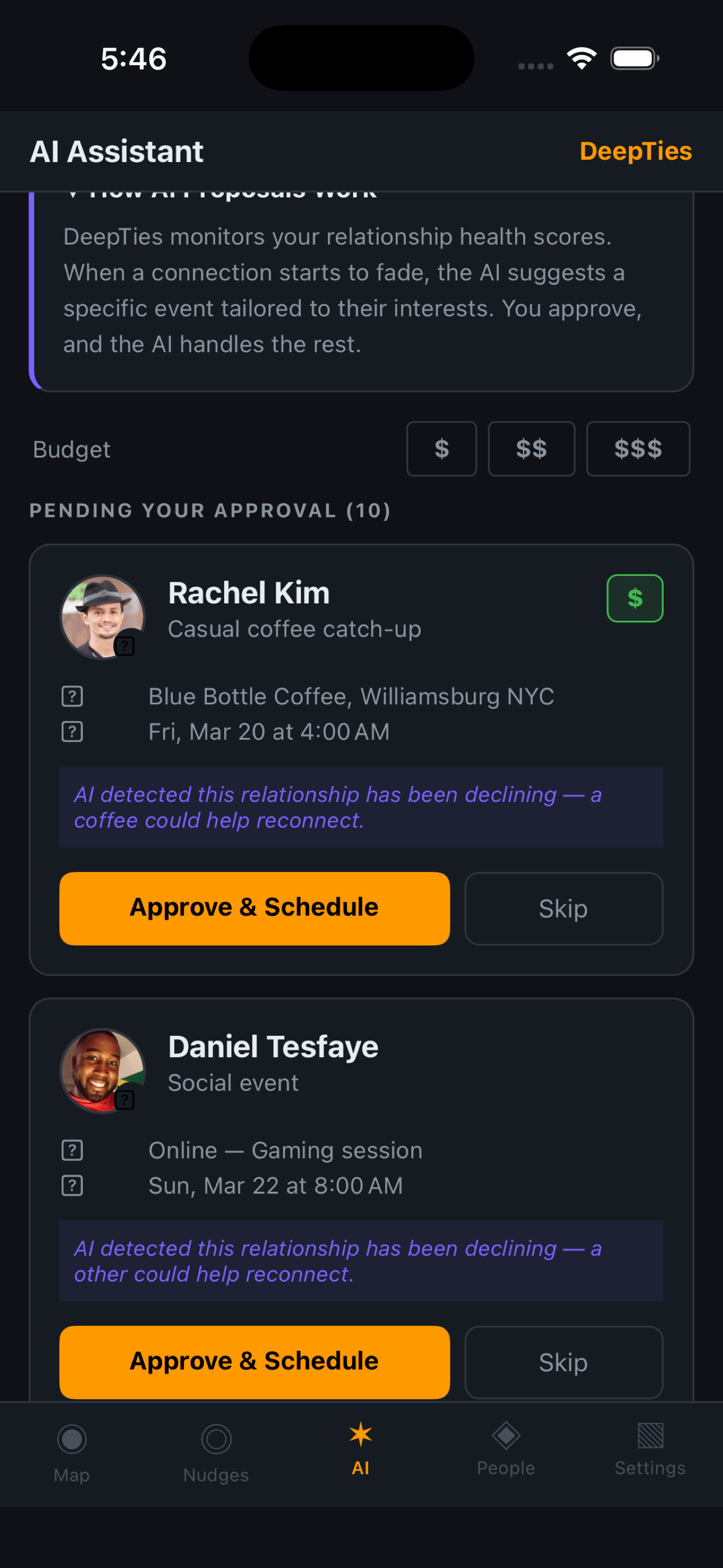Open the Settings tab icon
Screen dimensions: 723x1568
coord(650,1435)
